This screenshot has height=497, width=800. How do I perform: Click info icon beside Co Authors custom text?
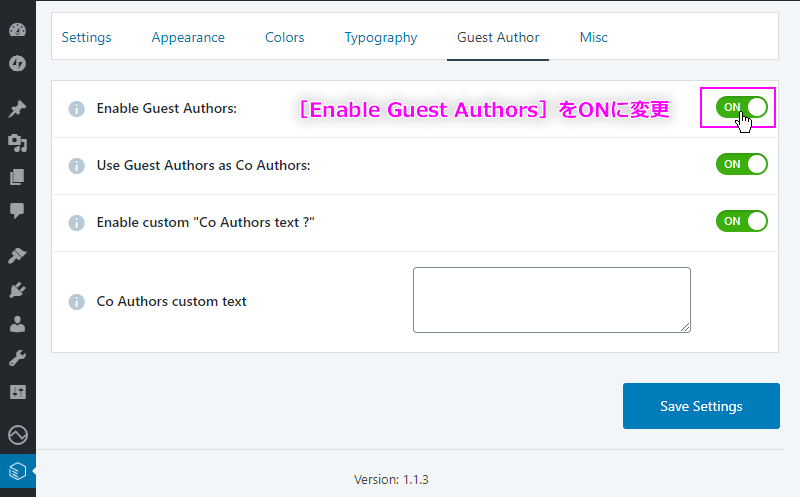click(77, 302)
